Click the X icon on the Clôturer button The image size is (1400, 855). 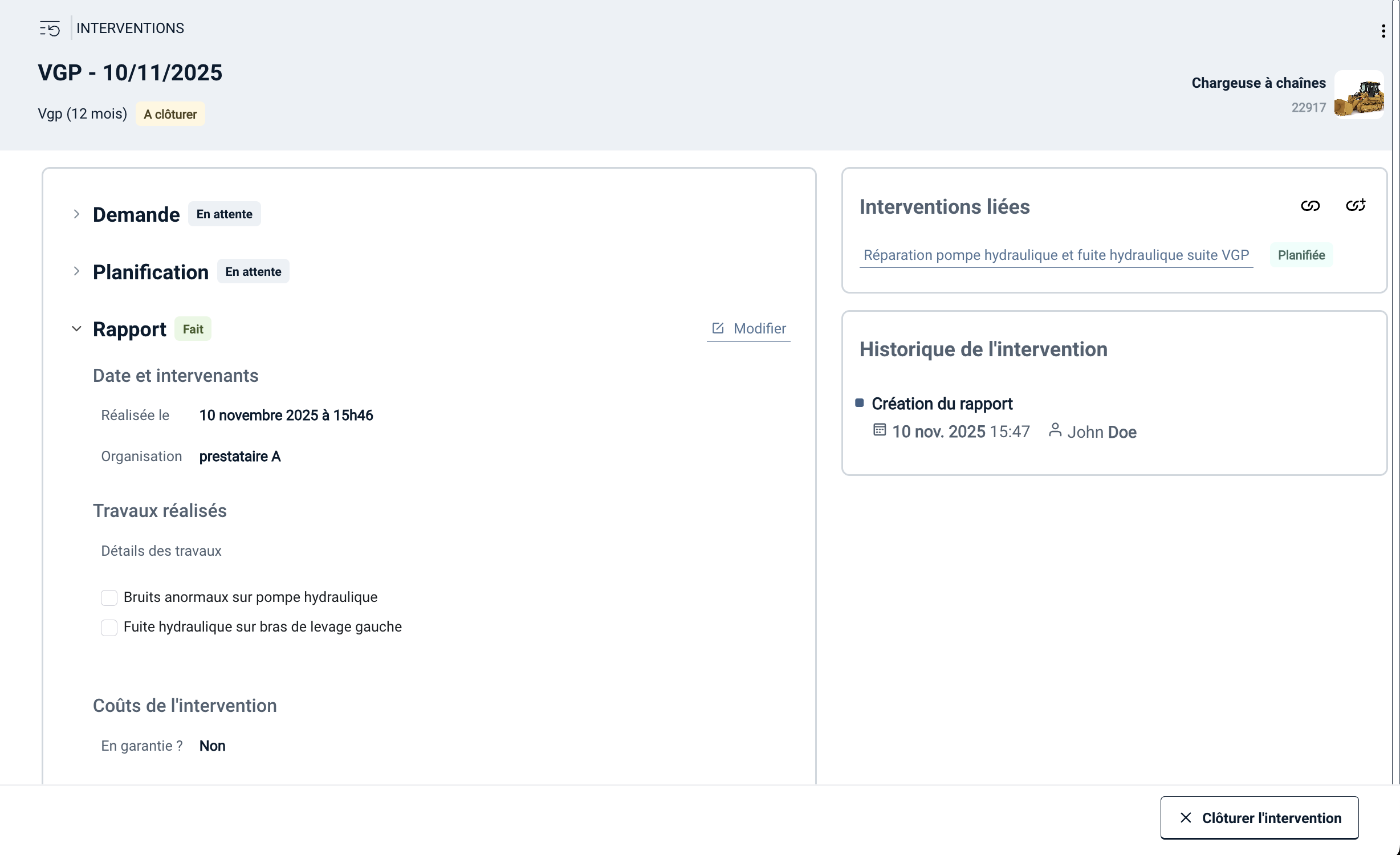point(1186,818)
